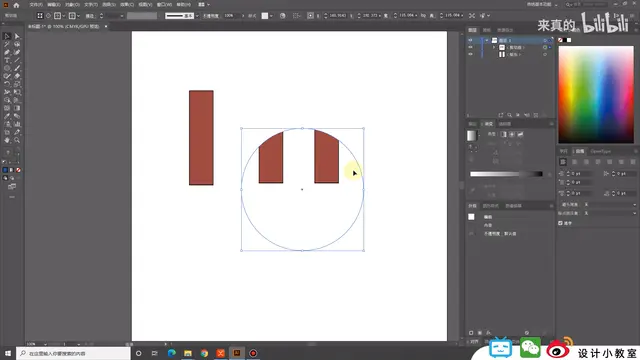Hide the third layer row eye icon
This screenshot has height=360, width=640.
pos(470,54)
